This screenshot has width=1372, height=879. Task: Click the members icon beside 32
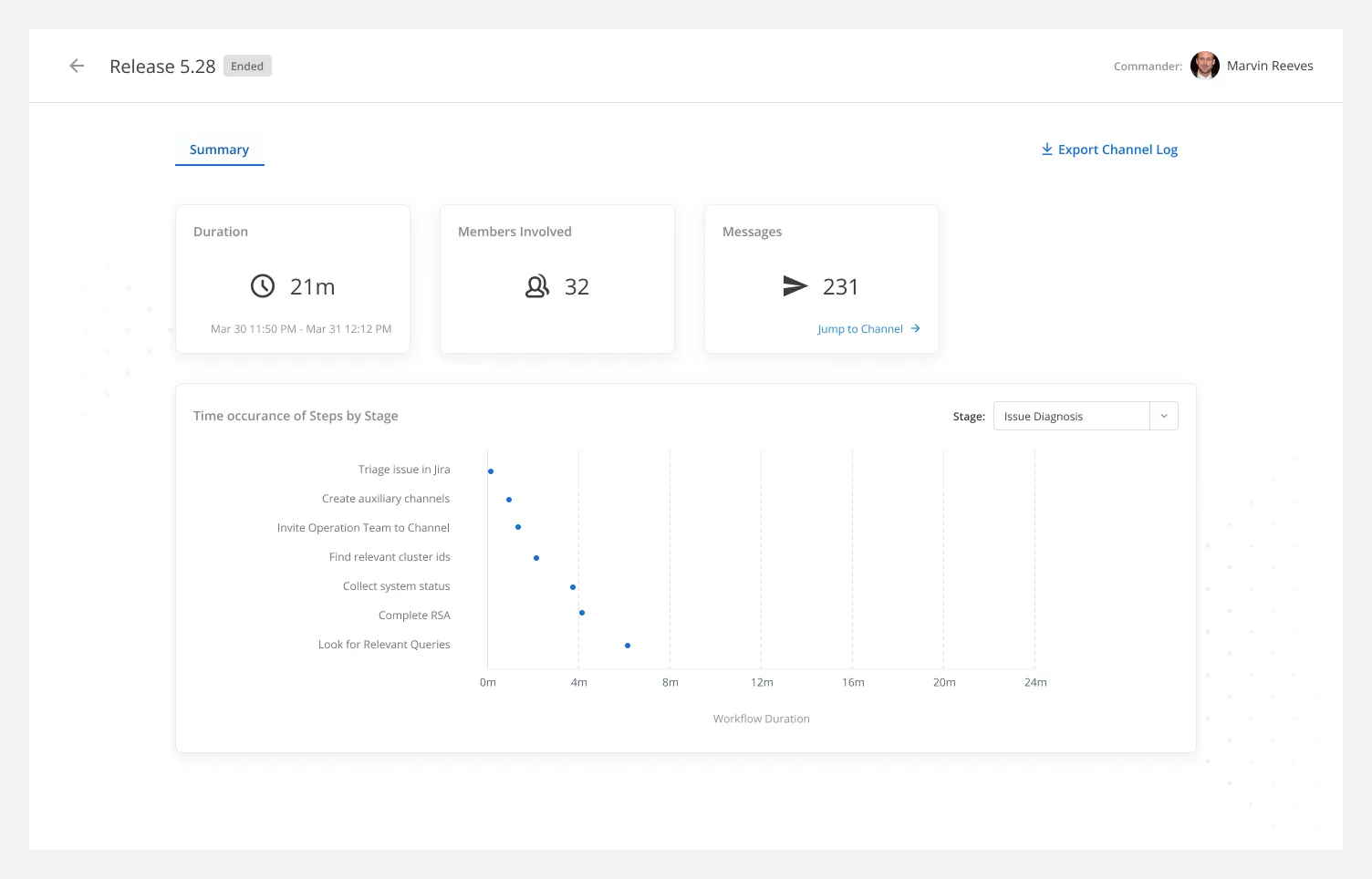pyautogui.click(x=537, y=286)
